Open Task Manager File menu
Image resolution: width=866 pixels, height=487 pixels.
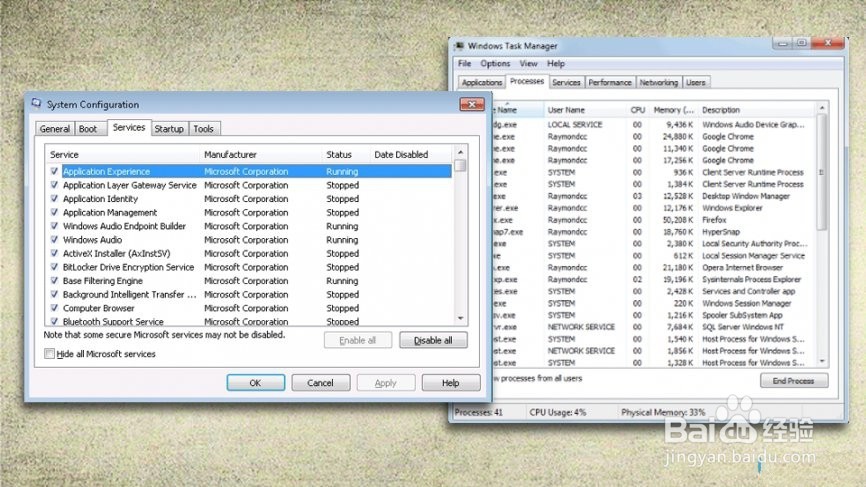(464, 63)
